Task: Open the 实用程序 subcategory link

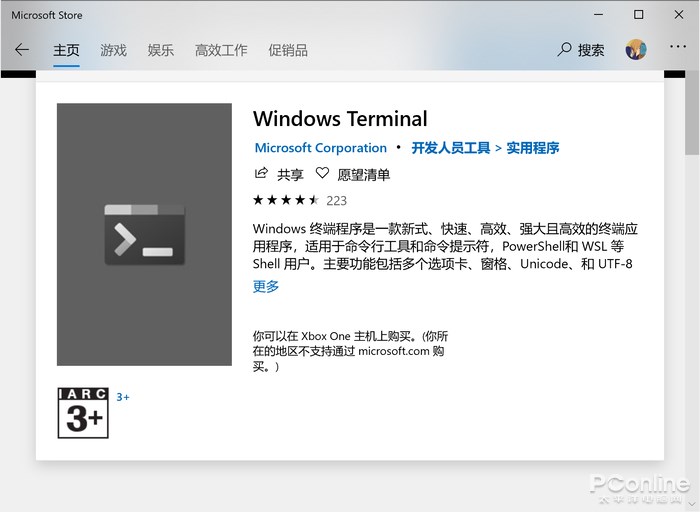Action: pyautogui.click(x=533, y=148)
